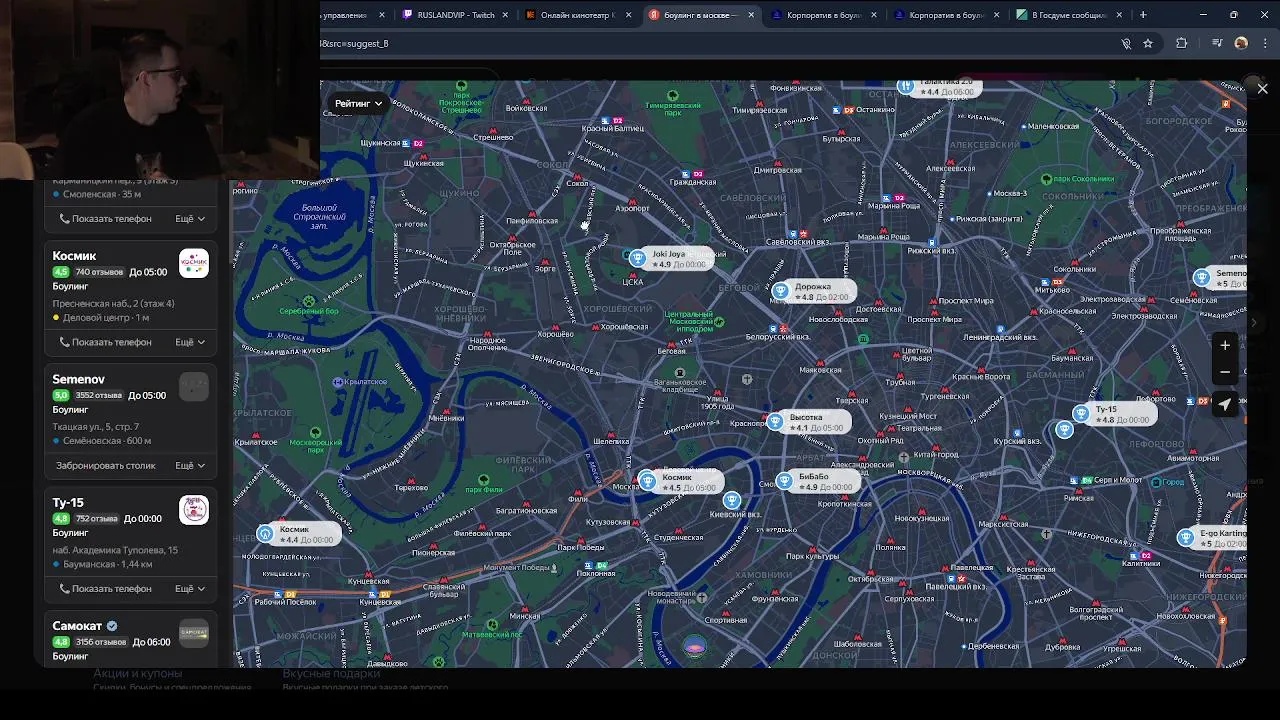1280x720 pixels.
Task: Zoom out the map with minus button
Action: click(1225, 372)
